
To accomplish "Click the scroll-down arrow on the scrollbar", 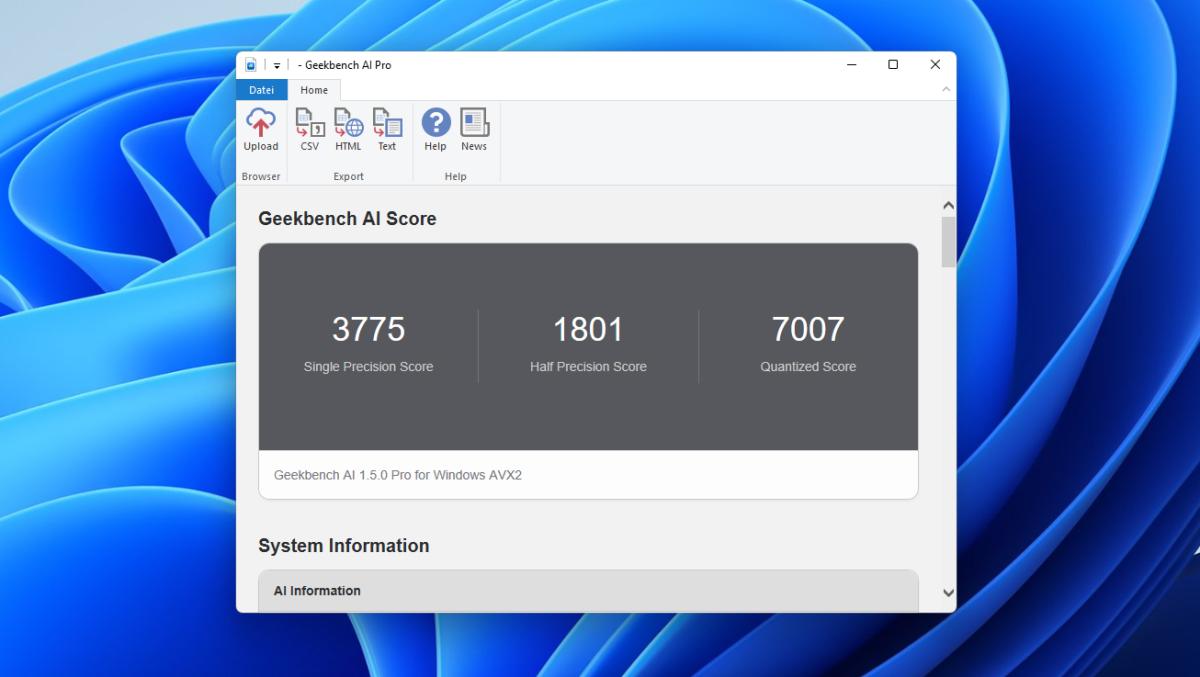I will tap(948, 593).
